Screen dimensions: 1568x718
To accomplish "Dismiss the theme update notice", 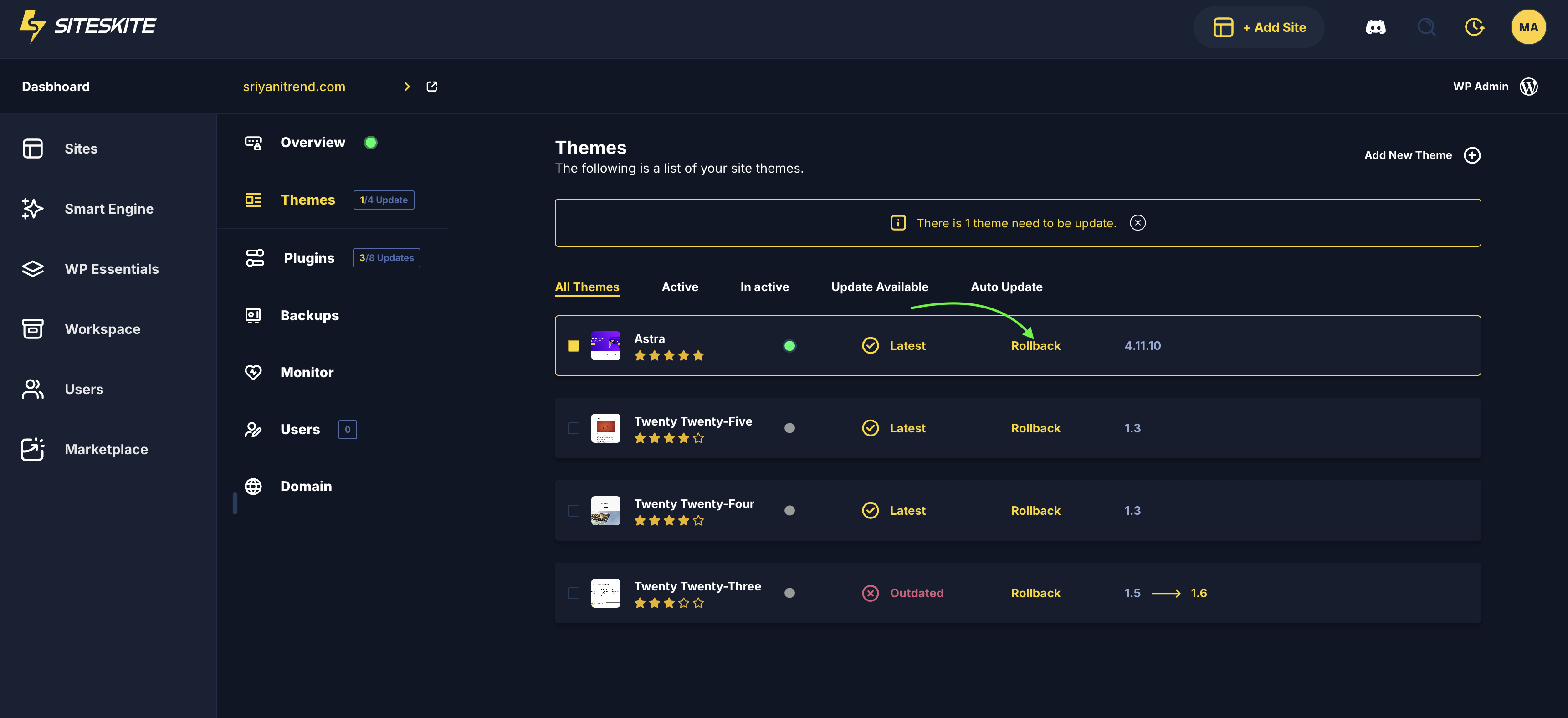I will pos(1137,223).
